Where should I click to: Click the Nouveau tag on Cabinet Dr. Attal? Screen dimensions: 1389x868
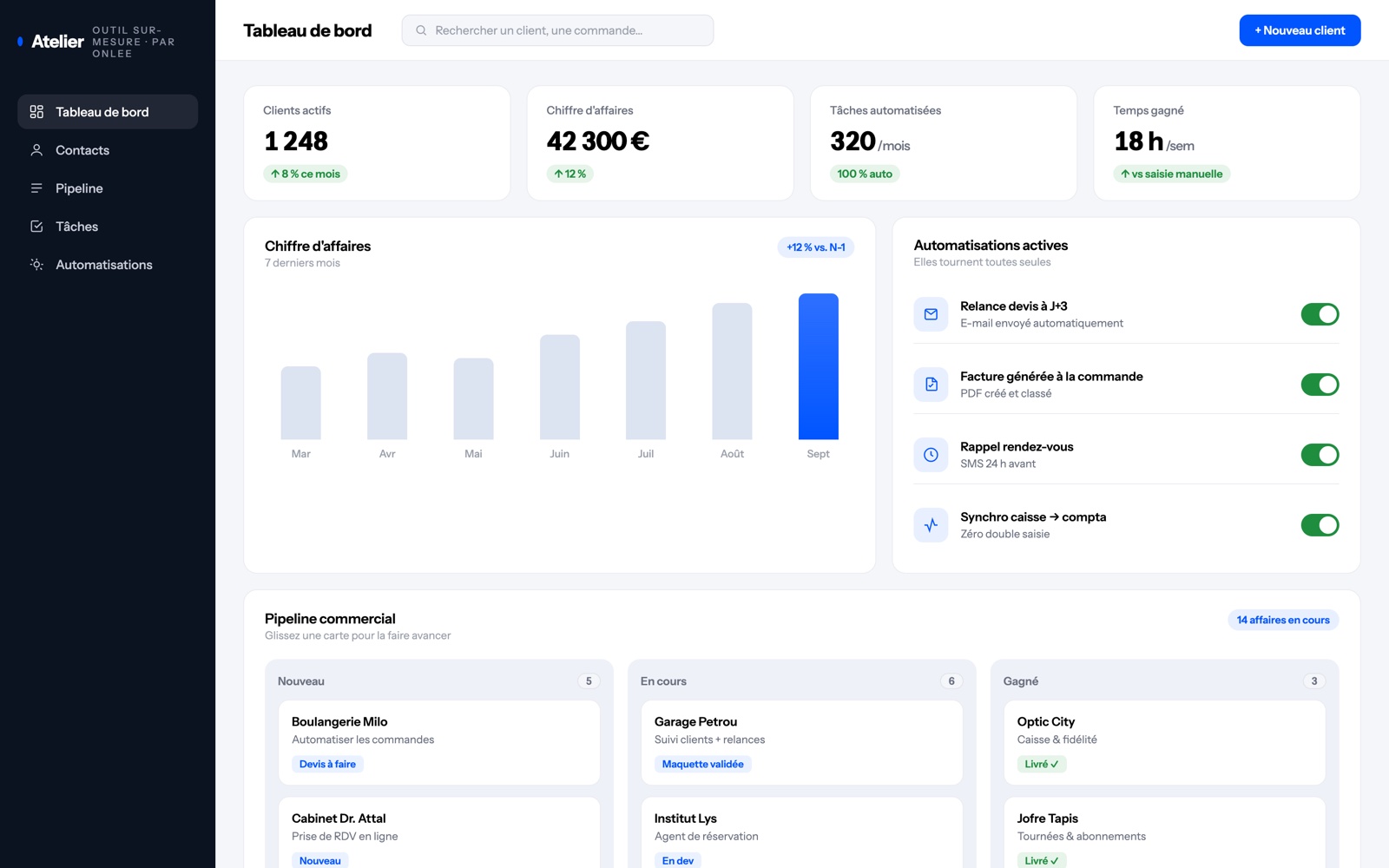tap(320, 860)
